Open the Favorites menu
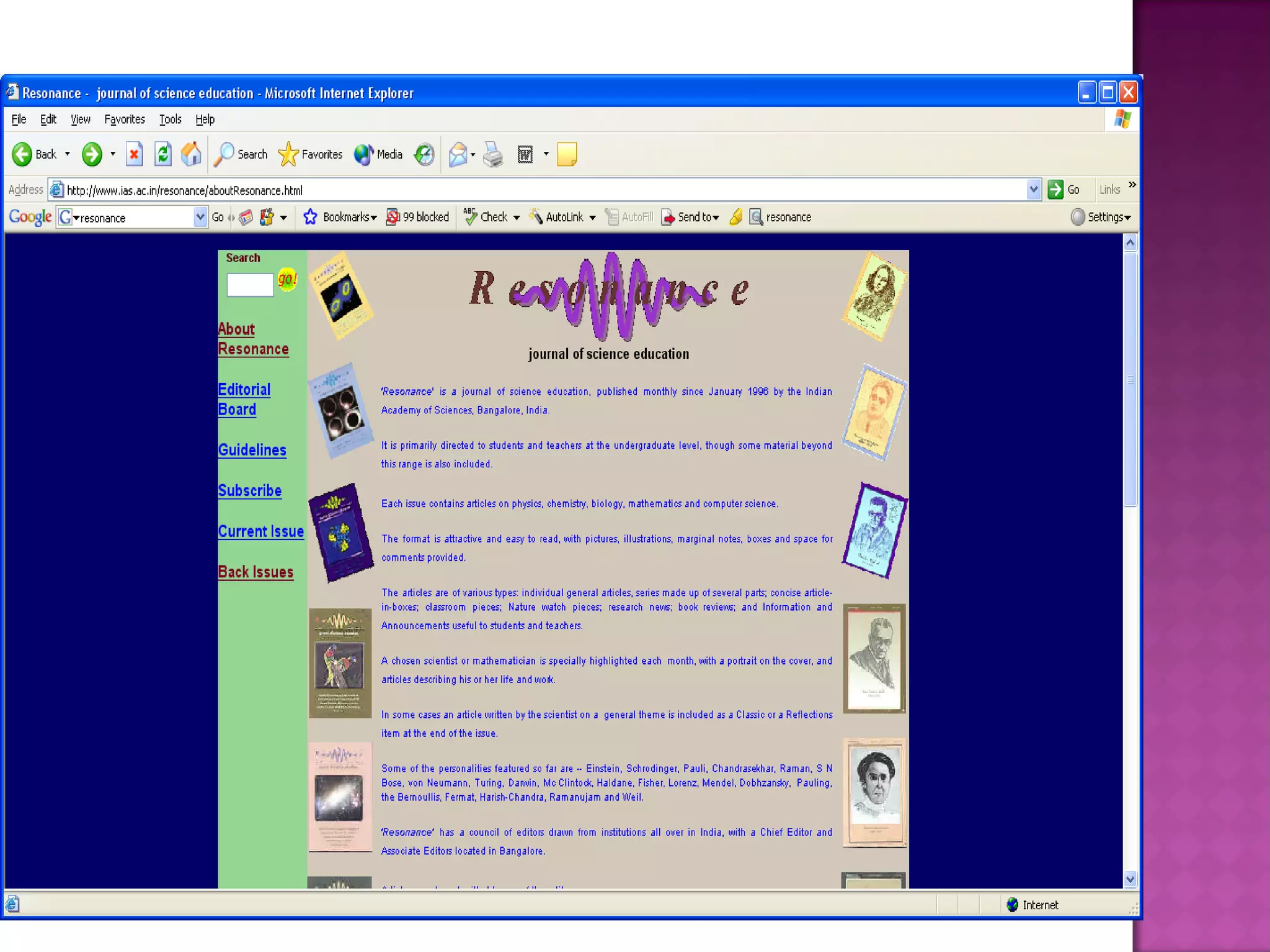The image size is (1270, 952). click(x=124, y=119)
